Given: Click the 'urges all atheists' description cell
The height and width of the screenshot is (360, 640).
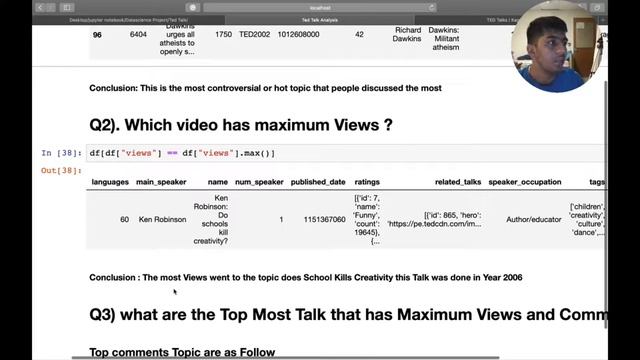Looking at the screenshot, I should point(177,40).
